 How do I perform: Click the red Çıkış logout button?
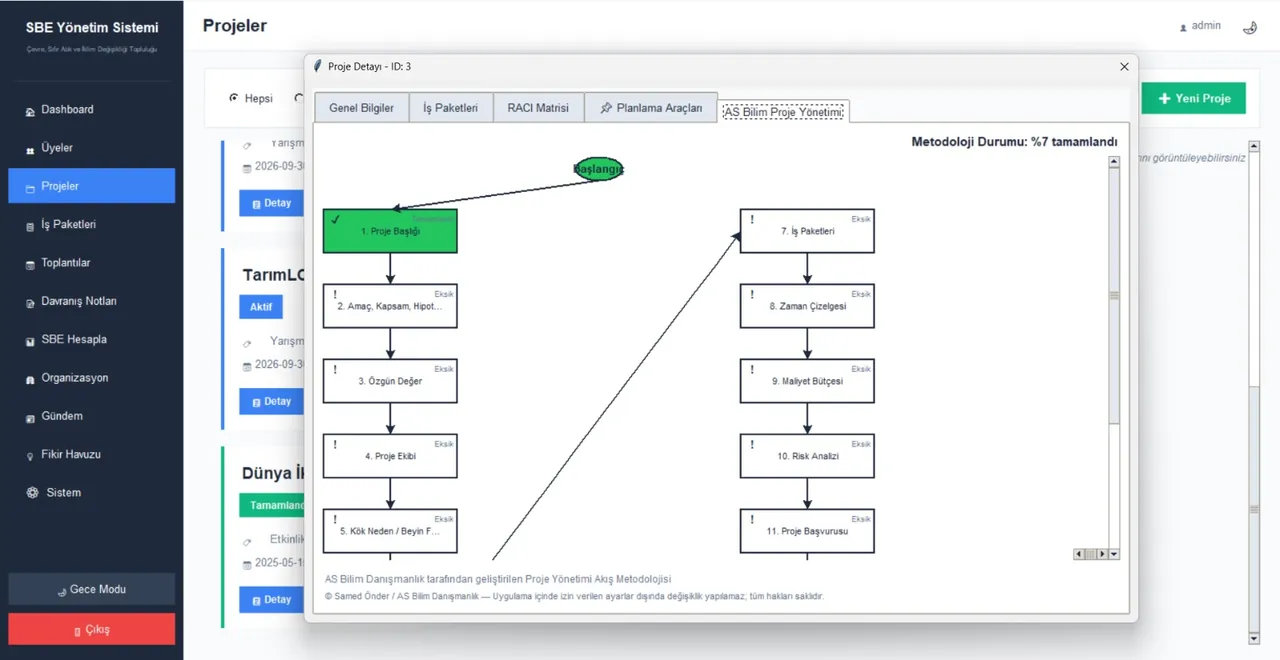tap(92, 630)
